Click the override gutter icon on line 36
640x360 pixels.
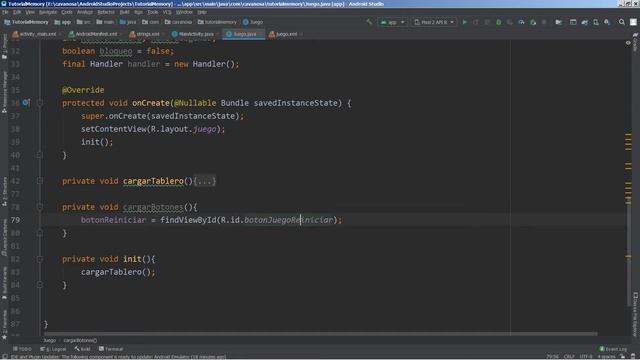(26, 102)
